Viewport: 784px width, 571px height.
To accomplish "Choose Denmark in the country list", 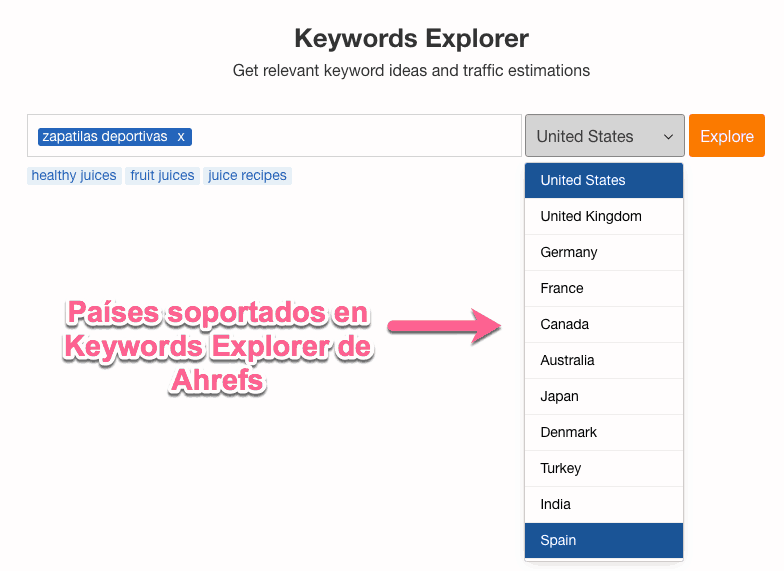I will click(604, 432).
